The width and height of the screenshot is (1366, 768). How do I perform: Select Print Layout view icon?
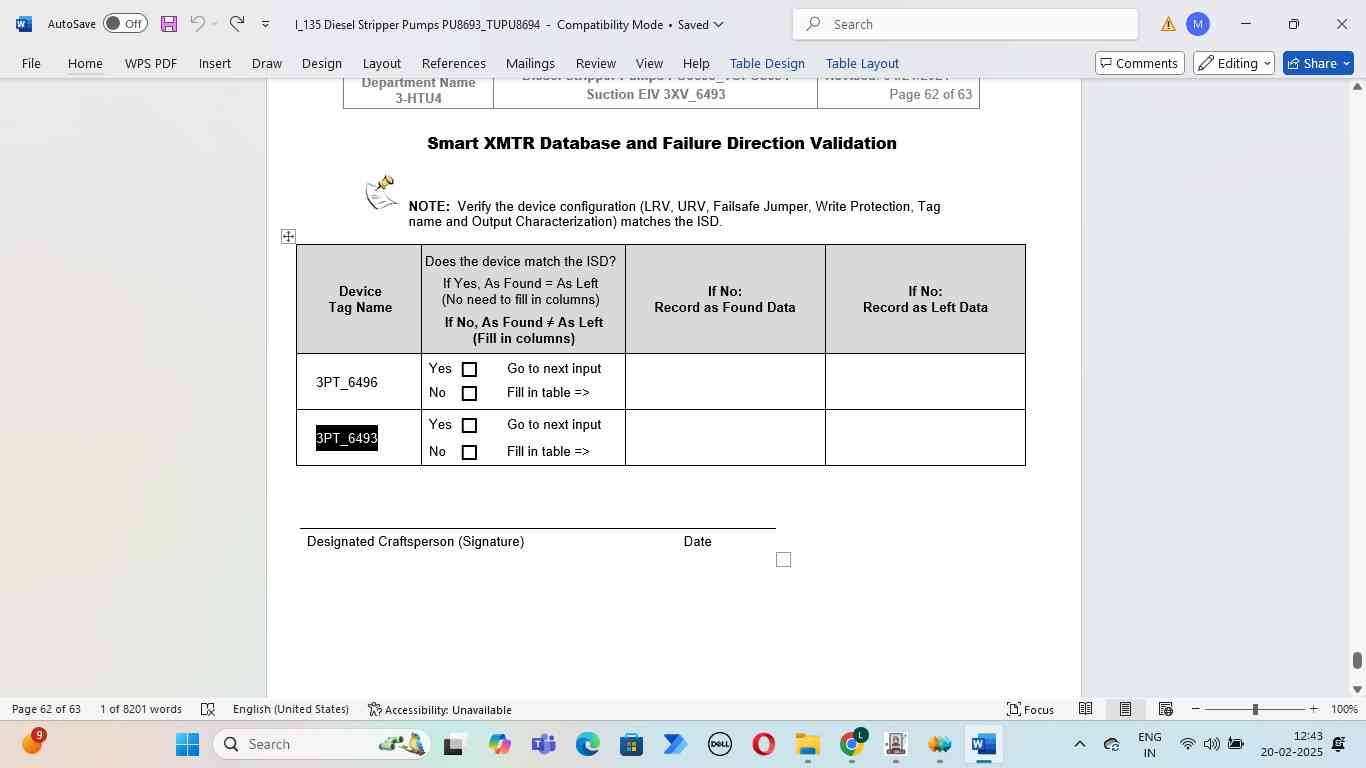(1125, 709)
